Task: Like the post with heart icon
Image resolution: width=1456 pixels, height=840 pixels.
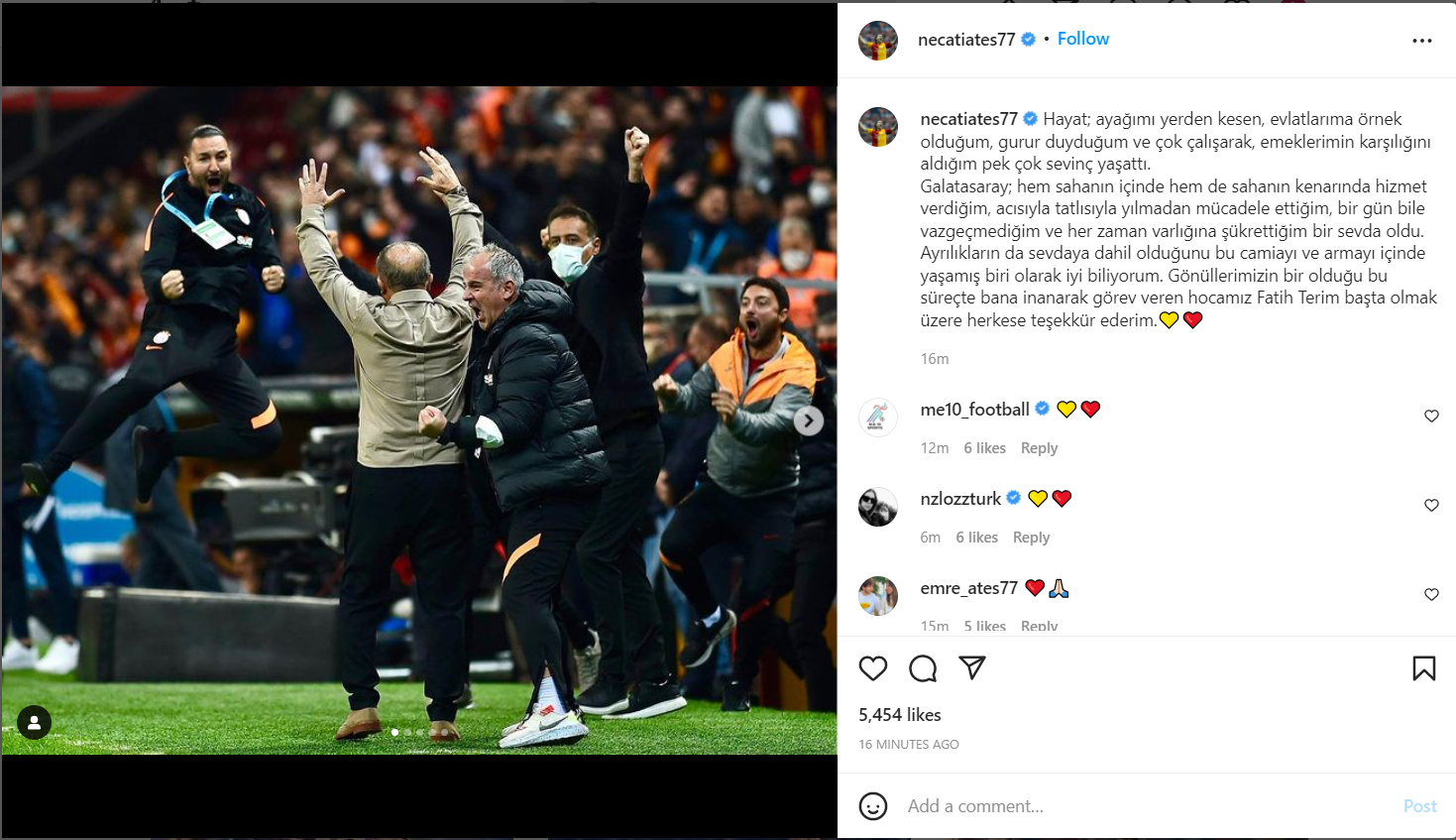Action: pyautogui.click(x=873, y=668)
